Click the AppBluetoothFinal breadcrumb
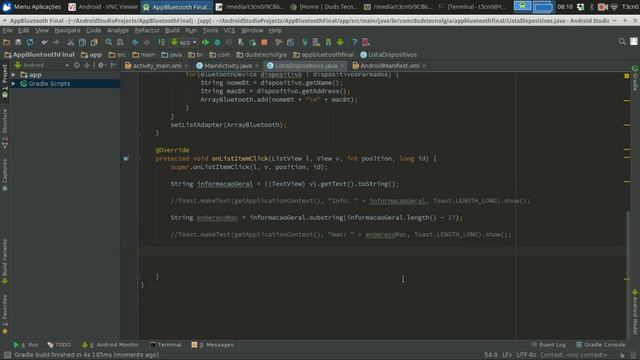 coord(40,54)
